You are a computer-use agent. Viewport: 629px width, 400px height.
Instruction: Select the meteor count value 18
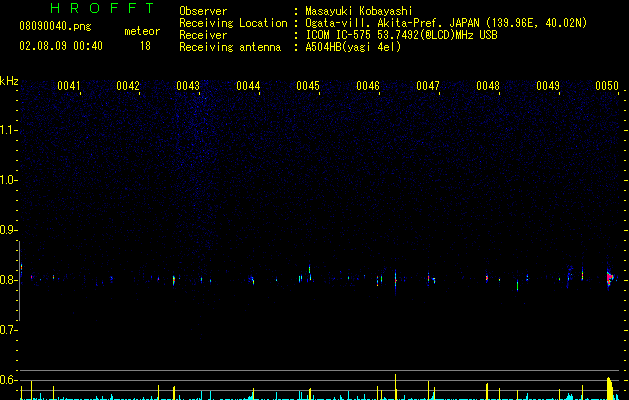tap(145, 46)
